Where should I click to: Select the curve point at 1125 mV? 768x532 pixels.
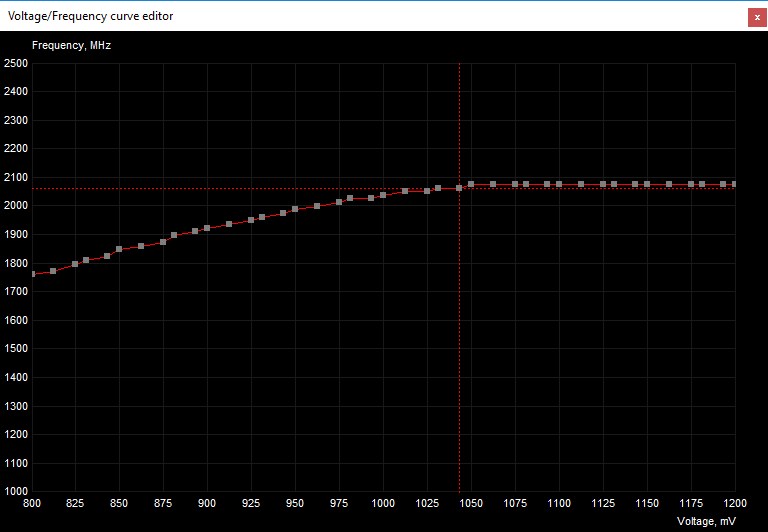point(603,184)
